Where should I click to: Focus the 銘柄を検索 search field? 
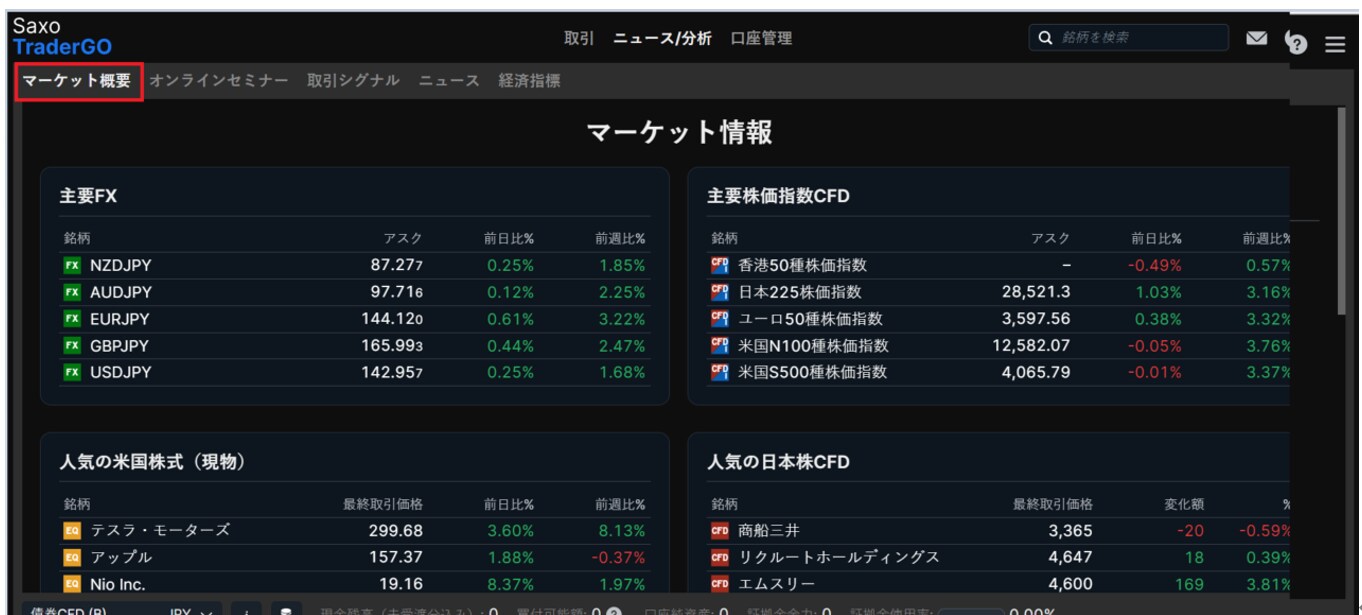pyautogui.click(x=1128, y=38)
